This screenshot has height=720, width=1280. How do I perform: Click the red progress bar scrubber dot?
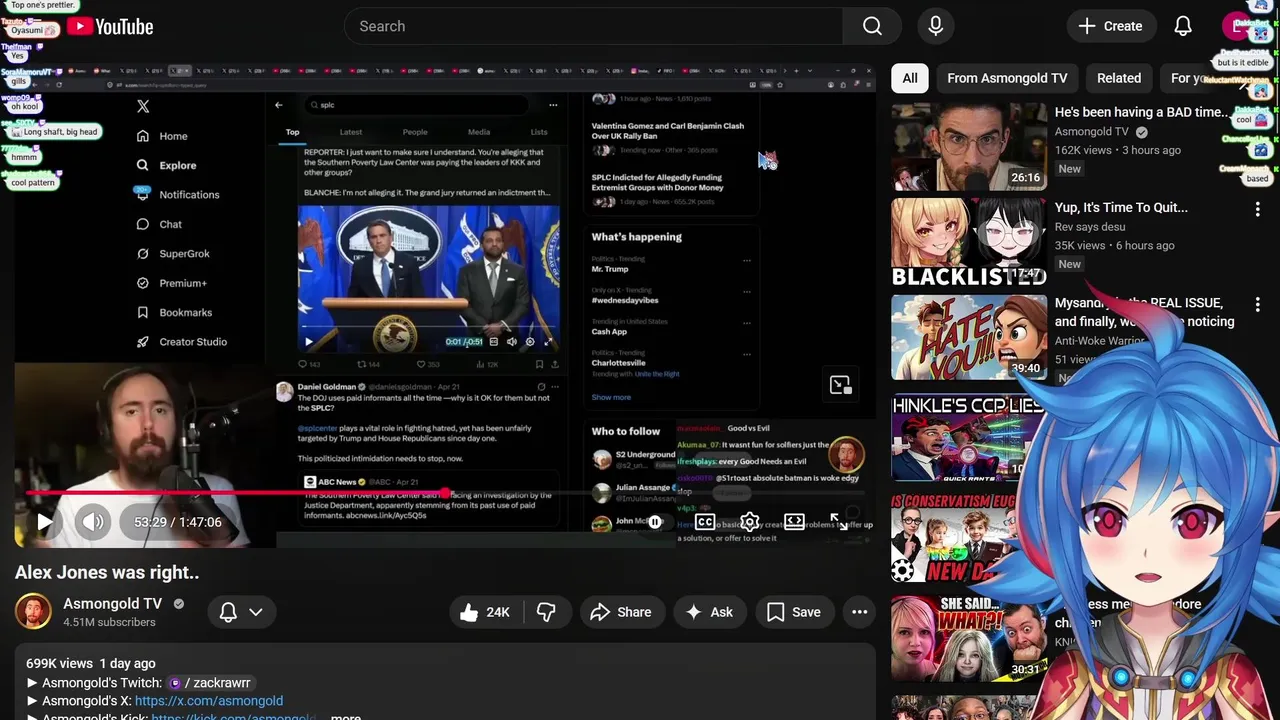pyautogui.click(x=445, y=493)
